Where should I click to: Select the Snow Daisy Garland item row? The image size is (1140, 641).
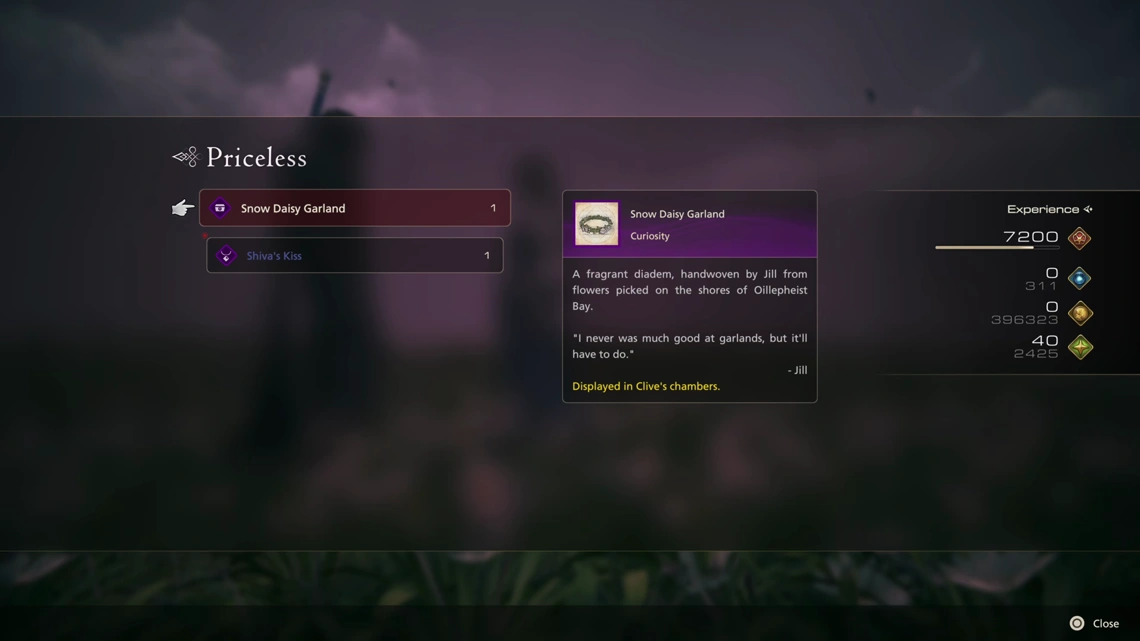[355, 208]
